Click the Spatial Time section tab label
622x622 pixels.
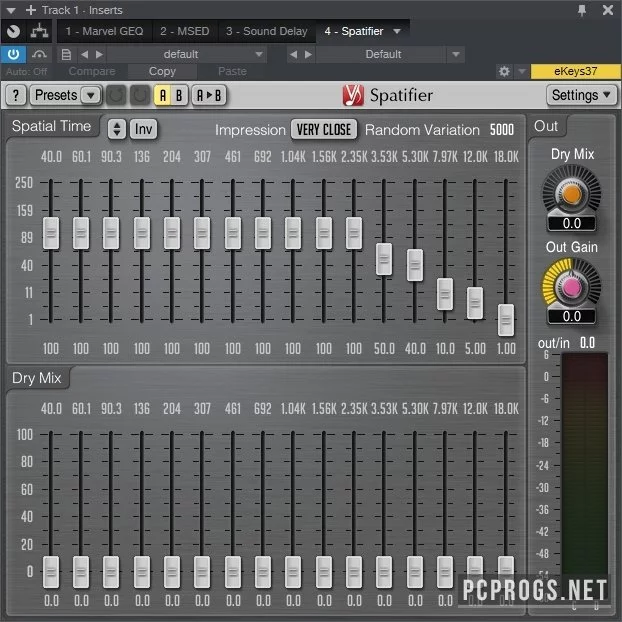[52, 127]
